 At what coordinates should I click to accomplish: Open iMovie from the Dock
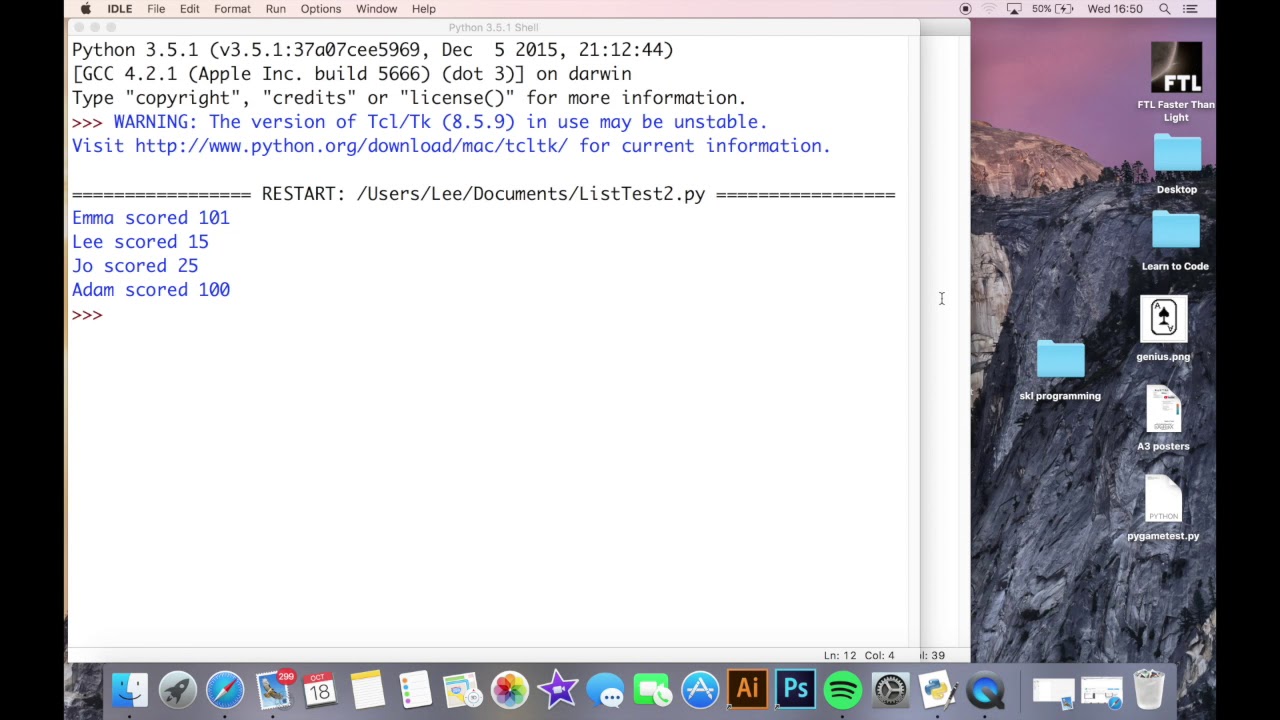[557, 690]
